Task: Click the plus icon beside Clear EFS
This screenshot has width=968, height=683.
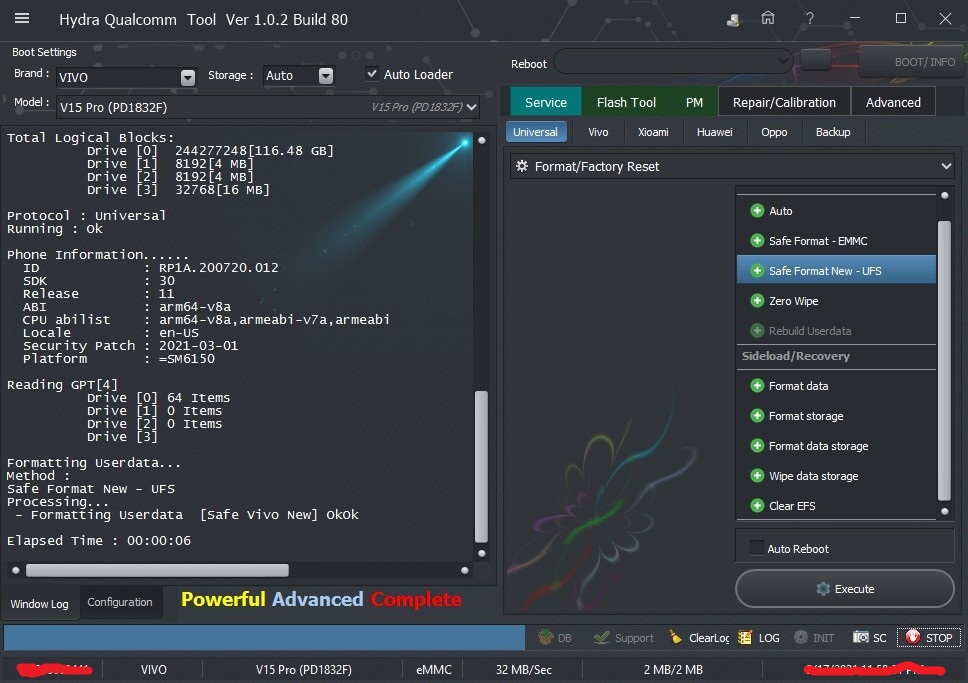Action: (757, 506)
